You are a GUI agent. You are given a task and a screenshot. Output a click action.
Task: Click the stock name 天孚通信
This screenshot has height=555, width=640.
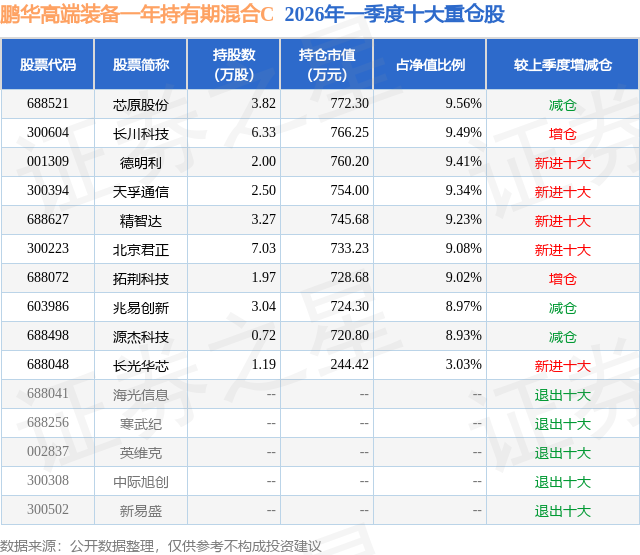141,192
